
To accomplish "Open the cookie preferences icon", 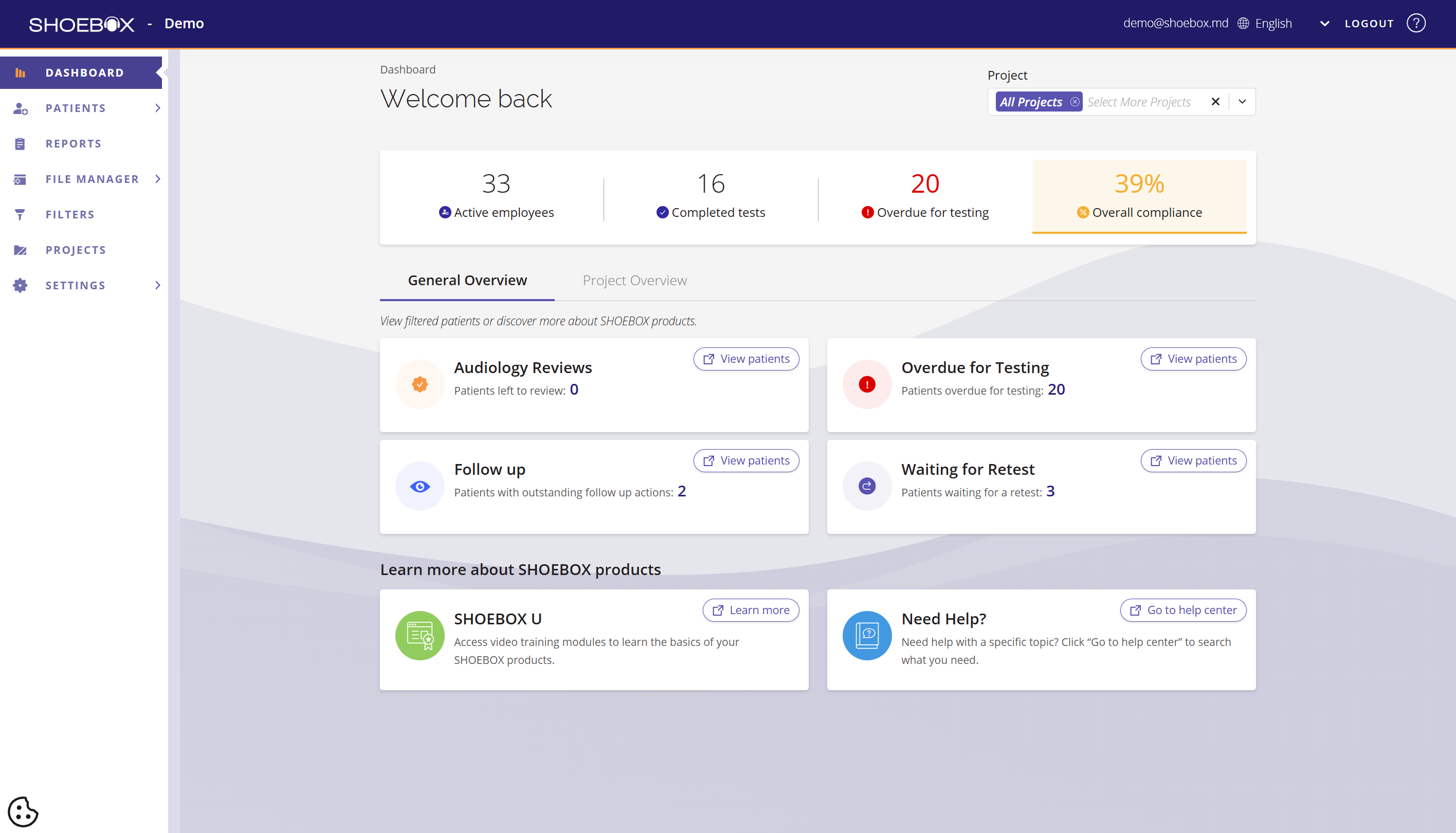I will point(23,811).
